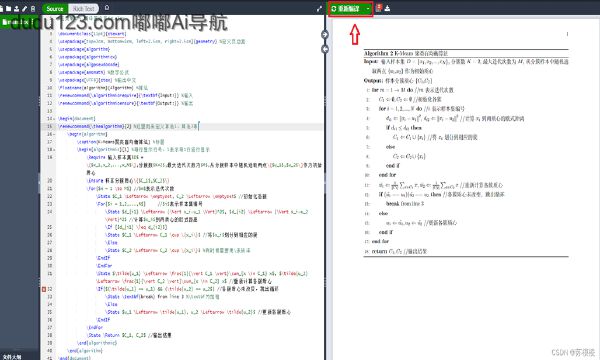Viewport: 600px width, 360px height.
Task: Click the icon next to Rich Text toggle
Action: point(107,8)
